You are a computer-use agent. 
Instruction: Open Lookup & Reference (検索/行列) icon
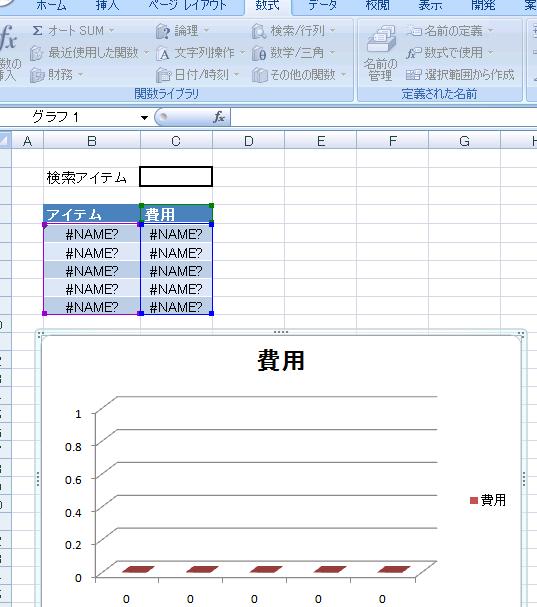pos(259,31)
